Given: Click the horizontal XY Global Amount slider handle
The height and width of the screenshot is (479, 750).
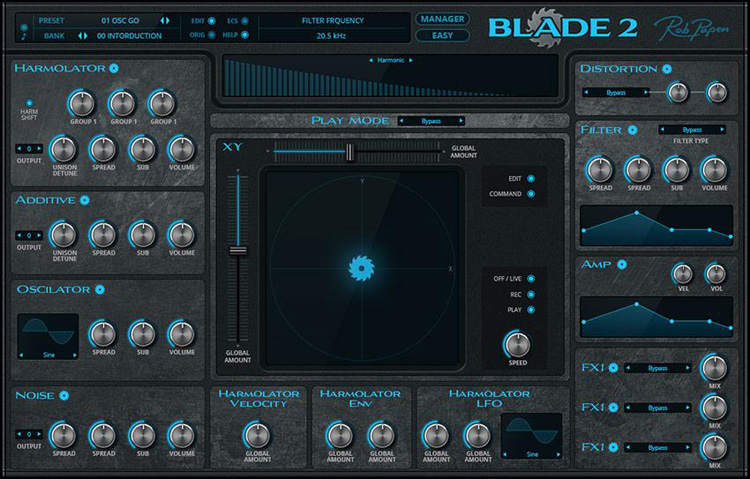Looking at the screenshot, I should pyautogui.click(x=350, y=152).
